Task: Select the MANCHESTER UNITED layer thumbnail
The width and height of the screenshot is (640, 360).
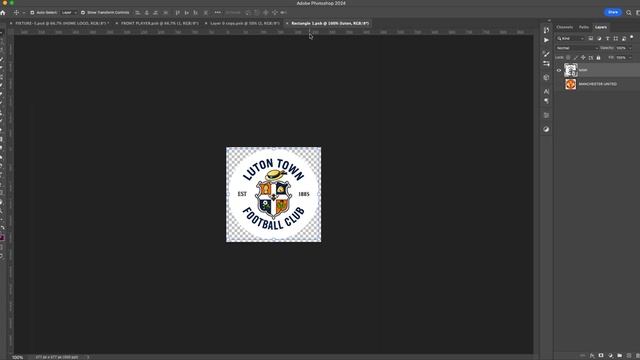Action: coord(571,84)
